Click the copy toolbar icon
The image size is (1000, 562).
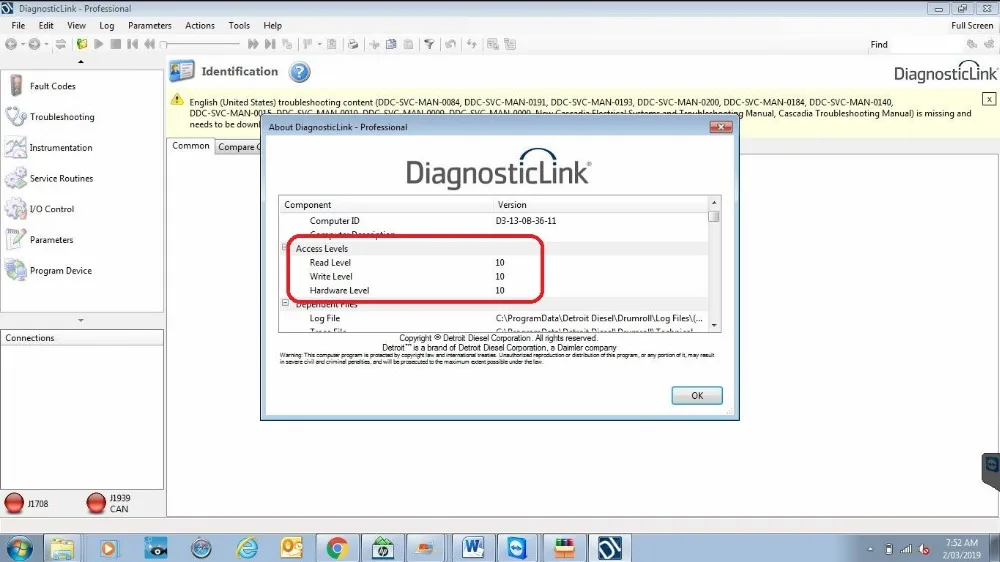click(x=391, y=44)
